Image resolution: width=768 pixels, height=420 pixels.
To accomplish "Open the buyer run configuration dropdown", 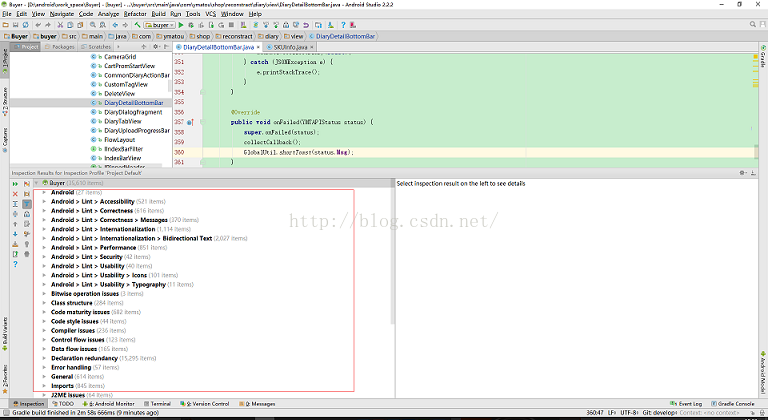I will (x=159, y=25).
